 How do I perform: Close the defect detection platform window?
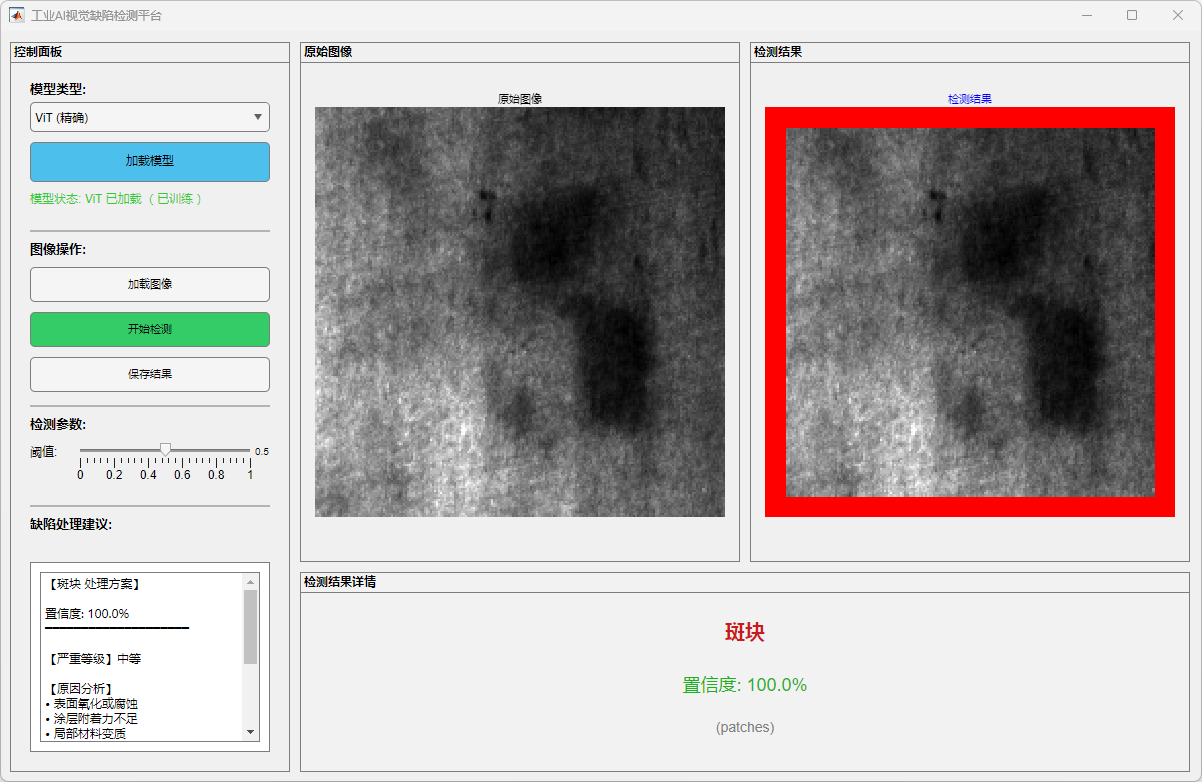[x=1177, y=15]
